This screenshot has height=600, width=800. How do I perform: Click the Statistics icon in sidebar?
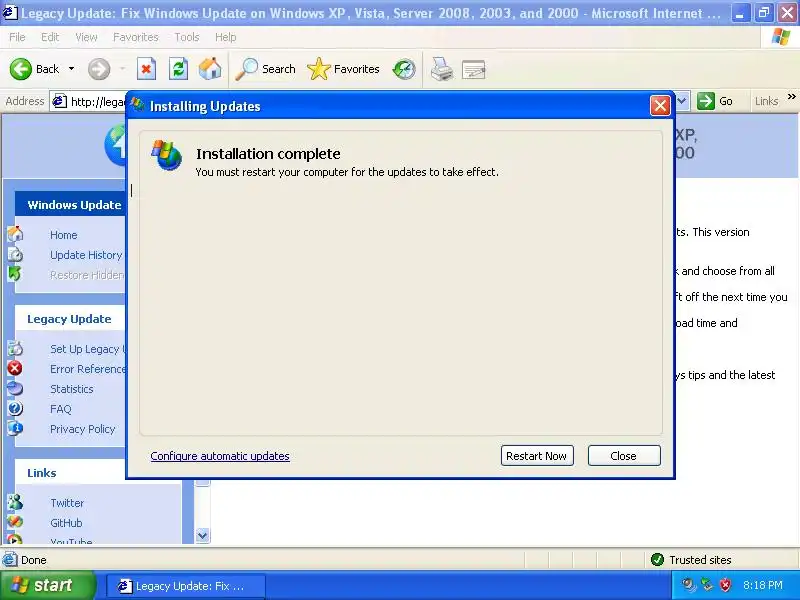click(15, 388)
